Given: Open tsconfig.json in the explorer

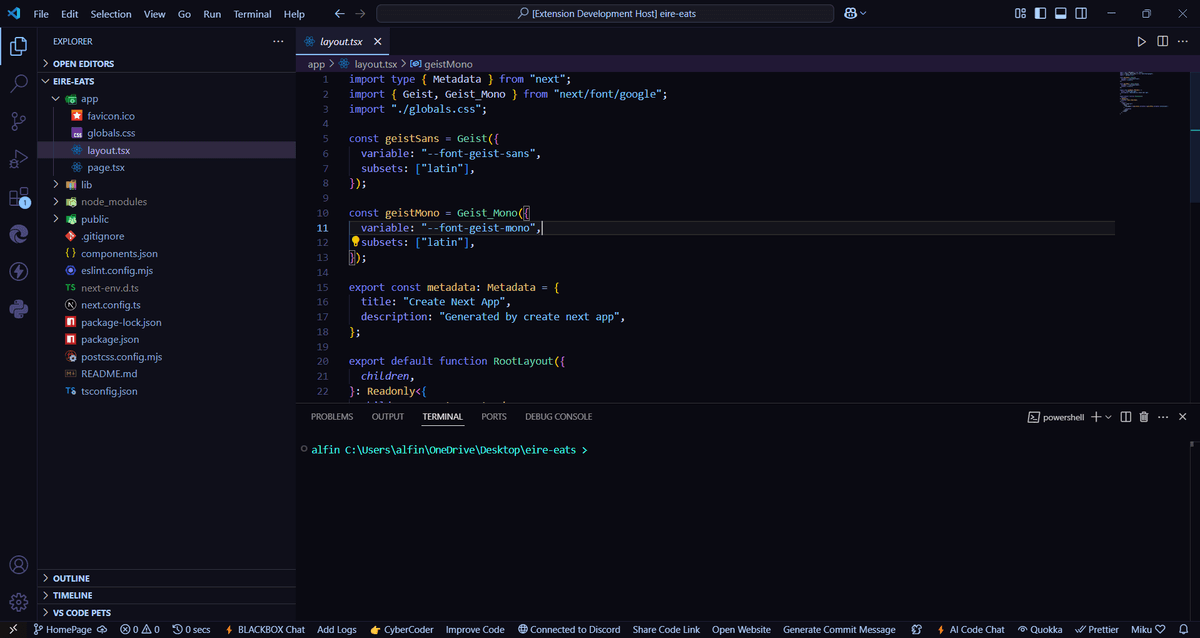Looking at the screenshot, I should tap(166, 391).
